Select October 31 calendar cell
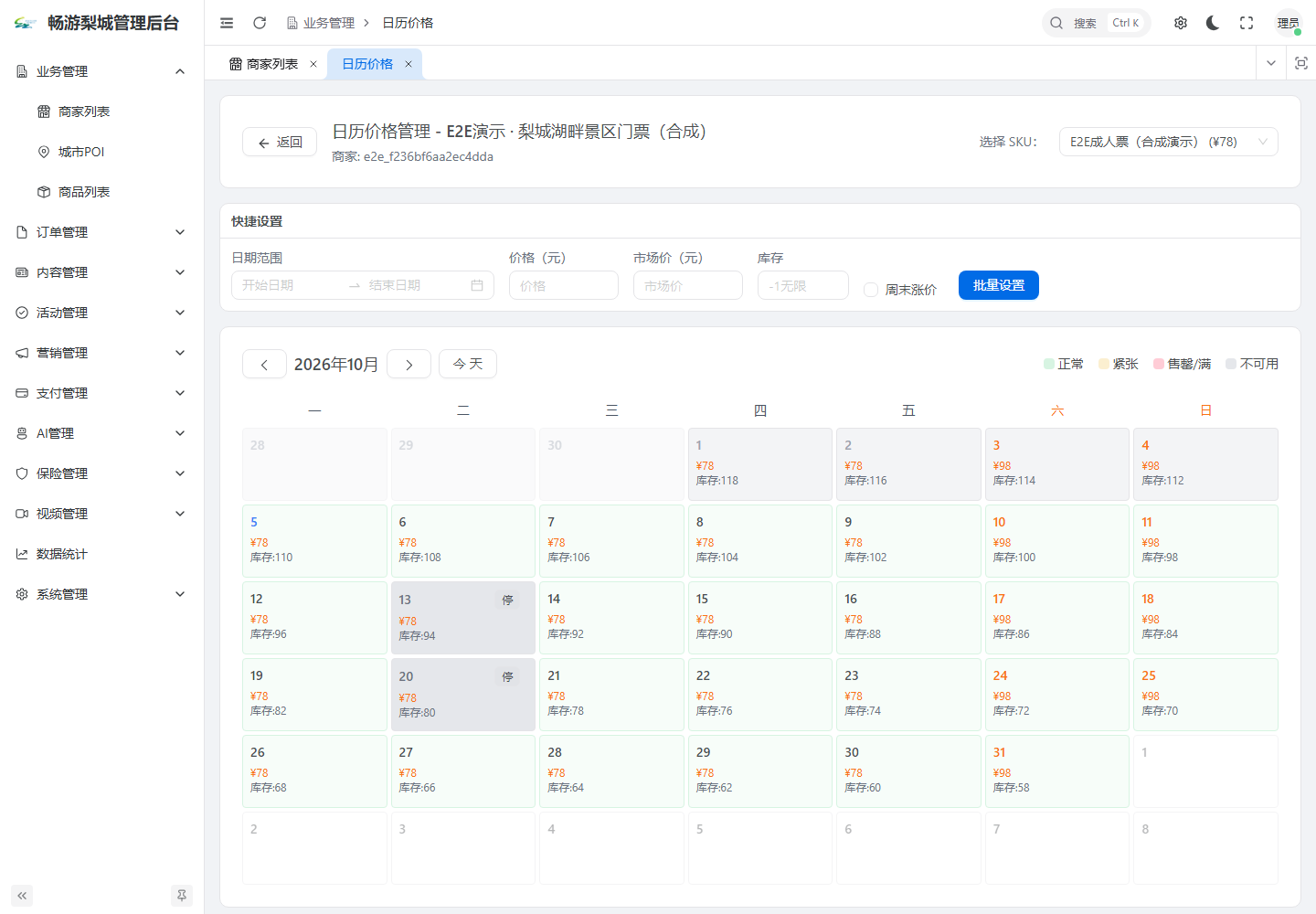The image size is (1316, 914). (1057, 771)
